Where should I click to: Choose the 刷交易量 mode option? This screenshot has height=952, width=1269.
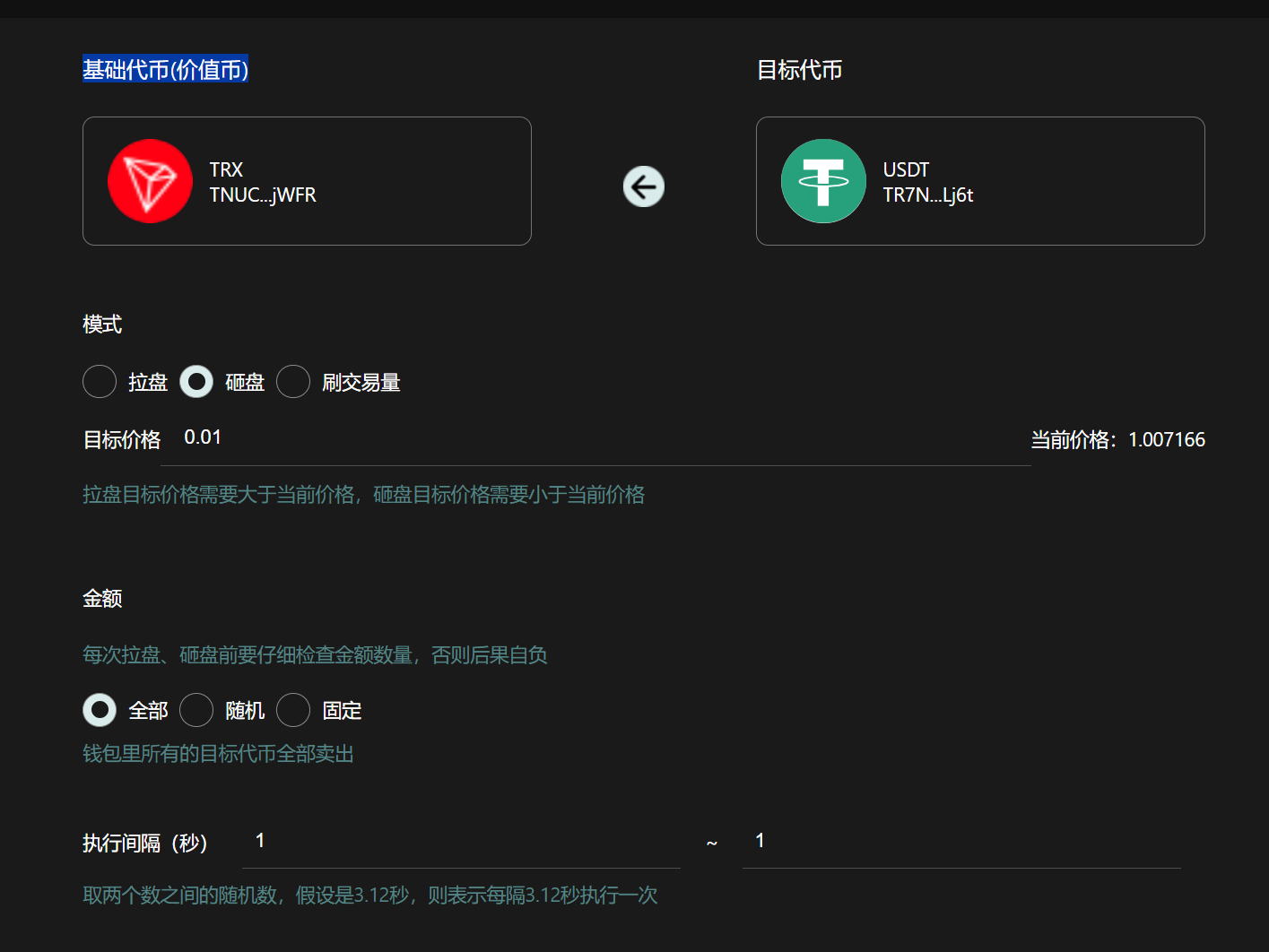tap(293, 382)
